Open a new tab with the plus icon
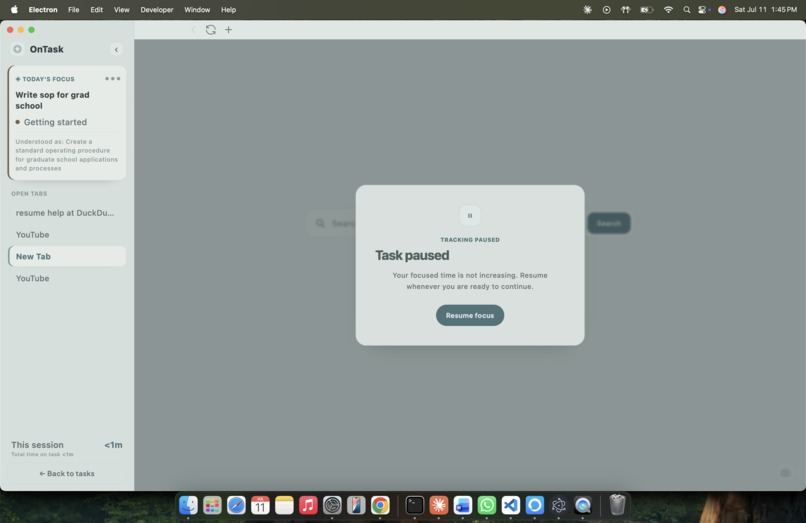 (229, 30)
